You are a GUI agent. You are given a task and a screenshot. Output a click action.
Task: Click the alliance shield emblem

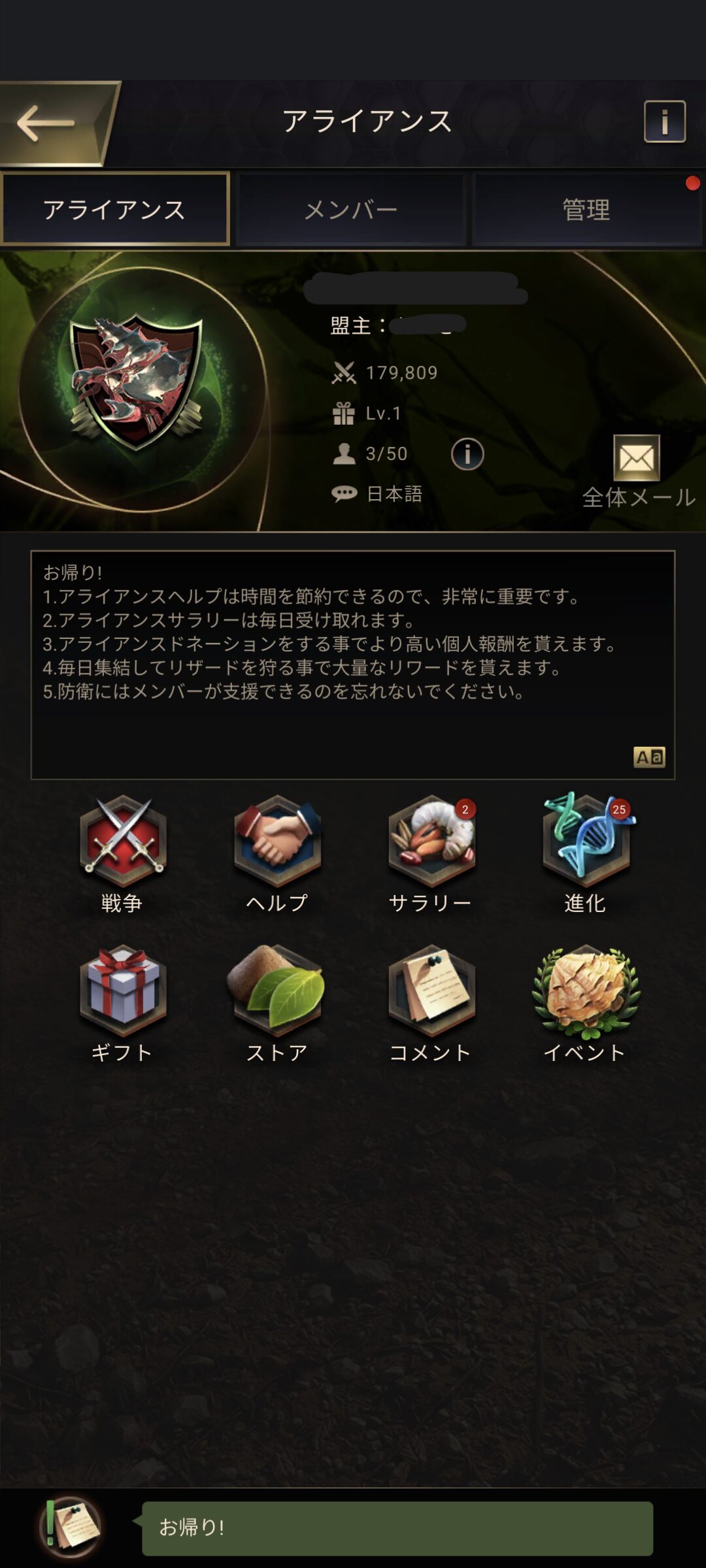click(x=137, y=382)
